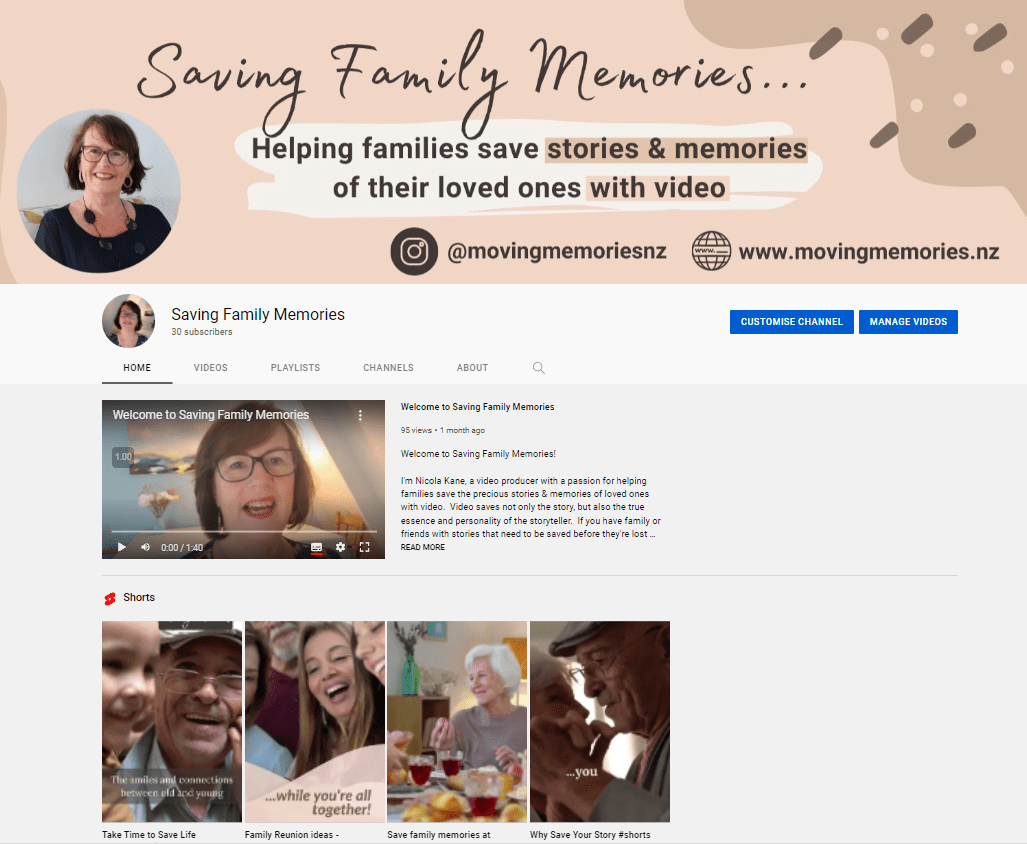This screenshot has height=845, width=1027.
Task: Switch to the Videos tab
Action: [210, 367]
